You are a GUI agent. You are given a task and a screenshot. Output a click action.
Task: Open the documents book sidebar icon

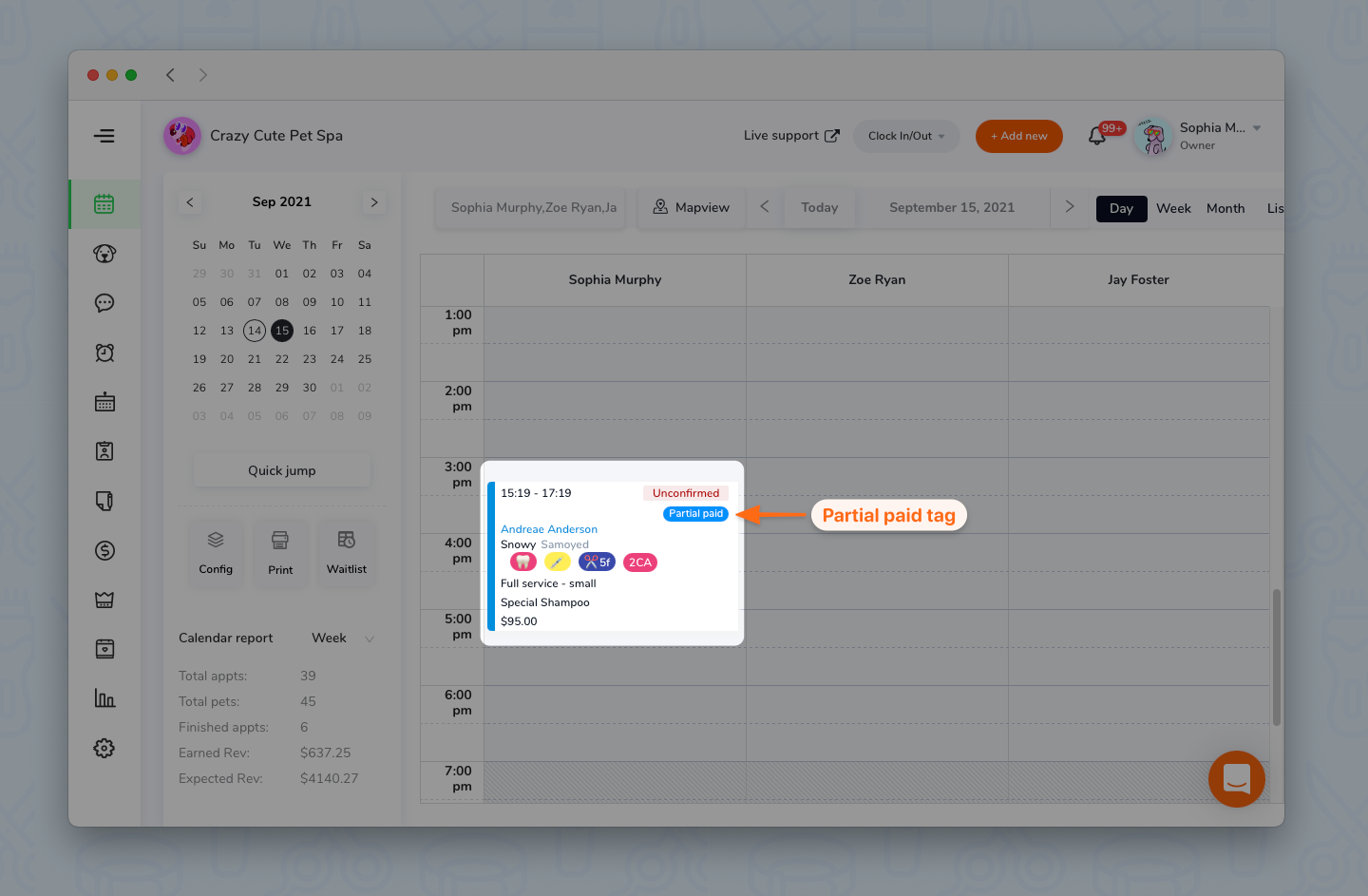(104, 501)
